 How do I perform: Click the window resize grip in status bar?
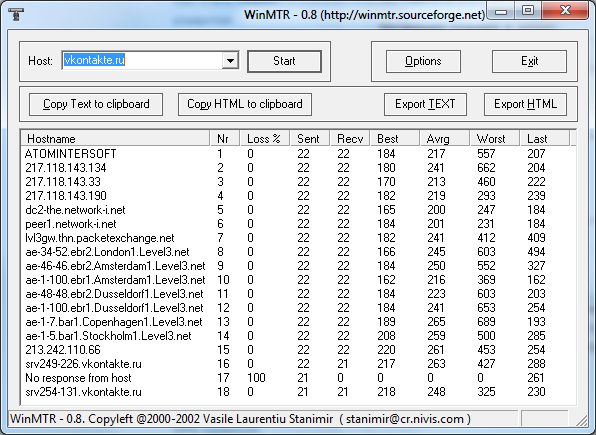click(x=582, y=420)
